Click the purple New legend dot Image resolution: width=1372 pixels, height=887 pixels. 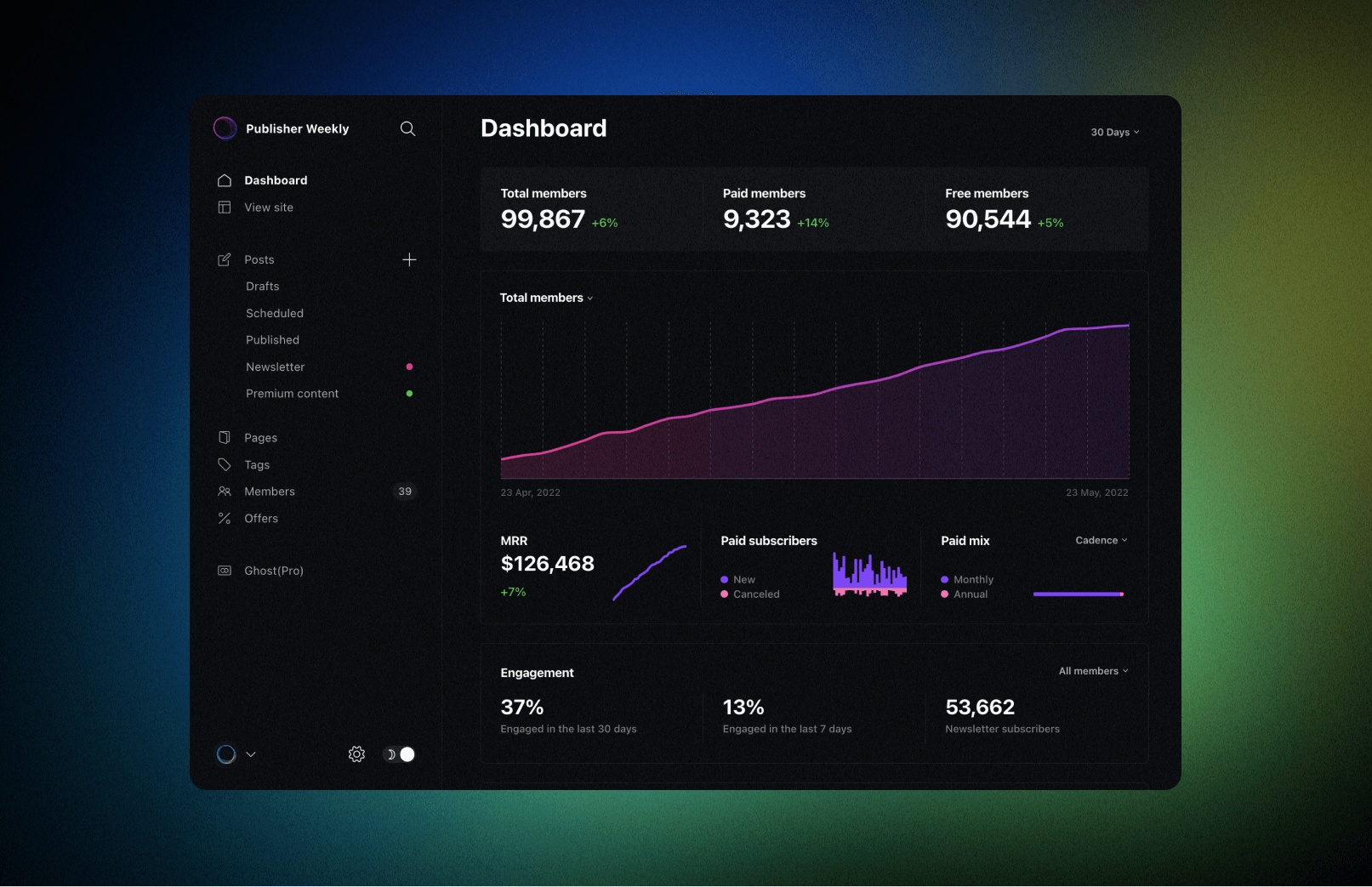tap(724, 580)
